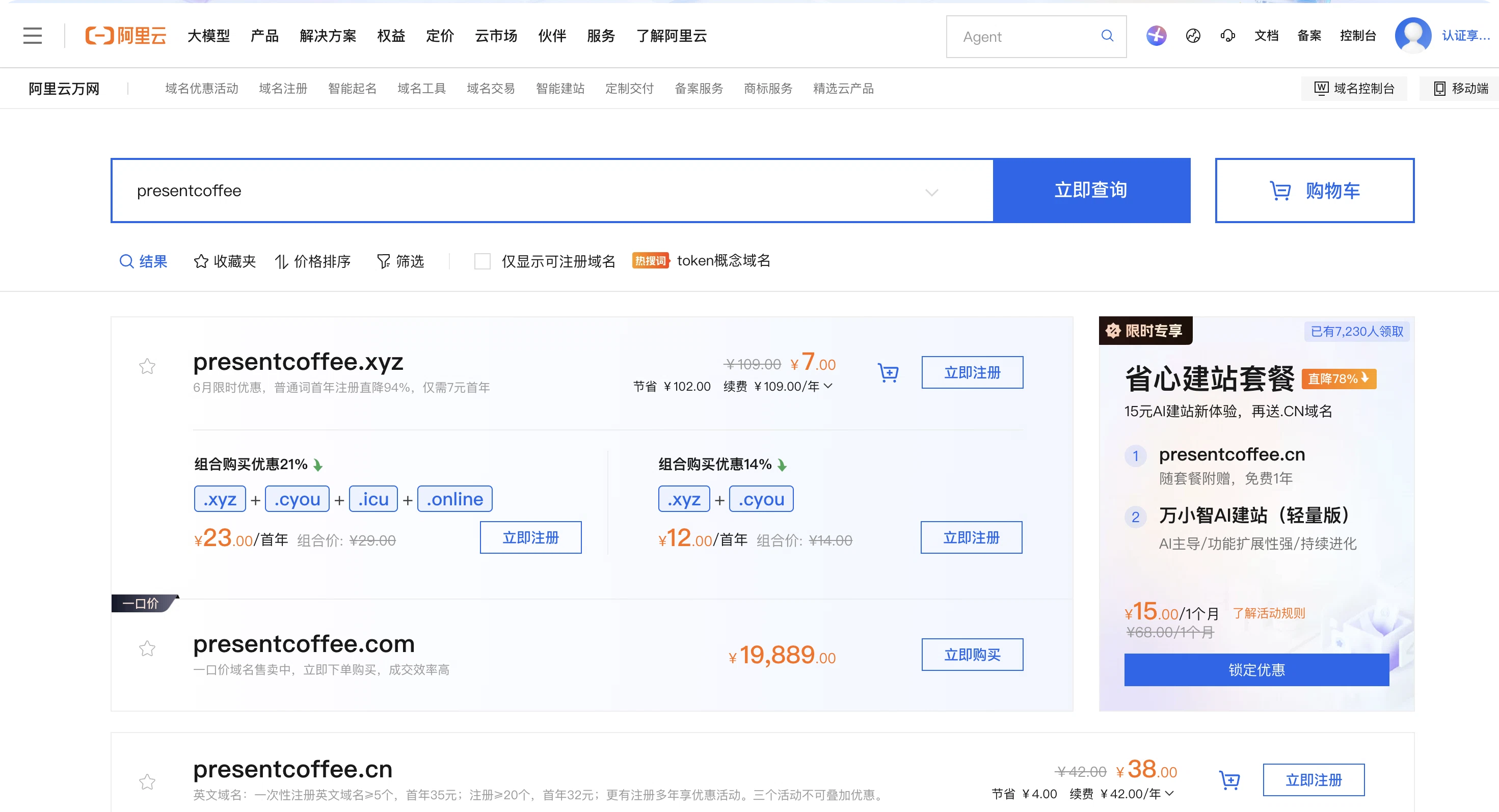Screen dimensions: 1499x812
Task: Buy presentcoffee.com with 立即购买
Action: pos(972,655)
